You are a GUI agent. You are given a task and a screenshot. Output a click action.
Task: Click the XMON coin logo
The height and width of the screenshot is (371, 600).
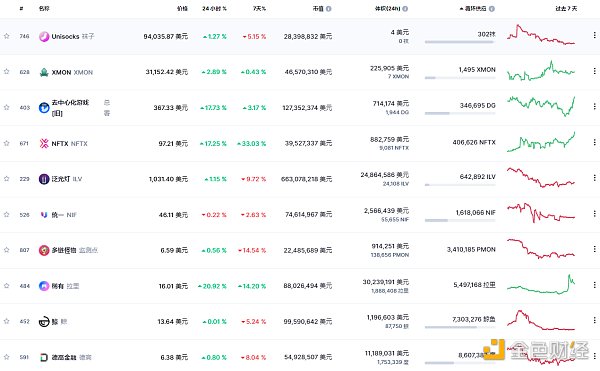pos(44,72)
